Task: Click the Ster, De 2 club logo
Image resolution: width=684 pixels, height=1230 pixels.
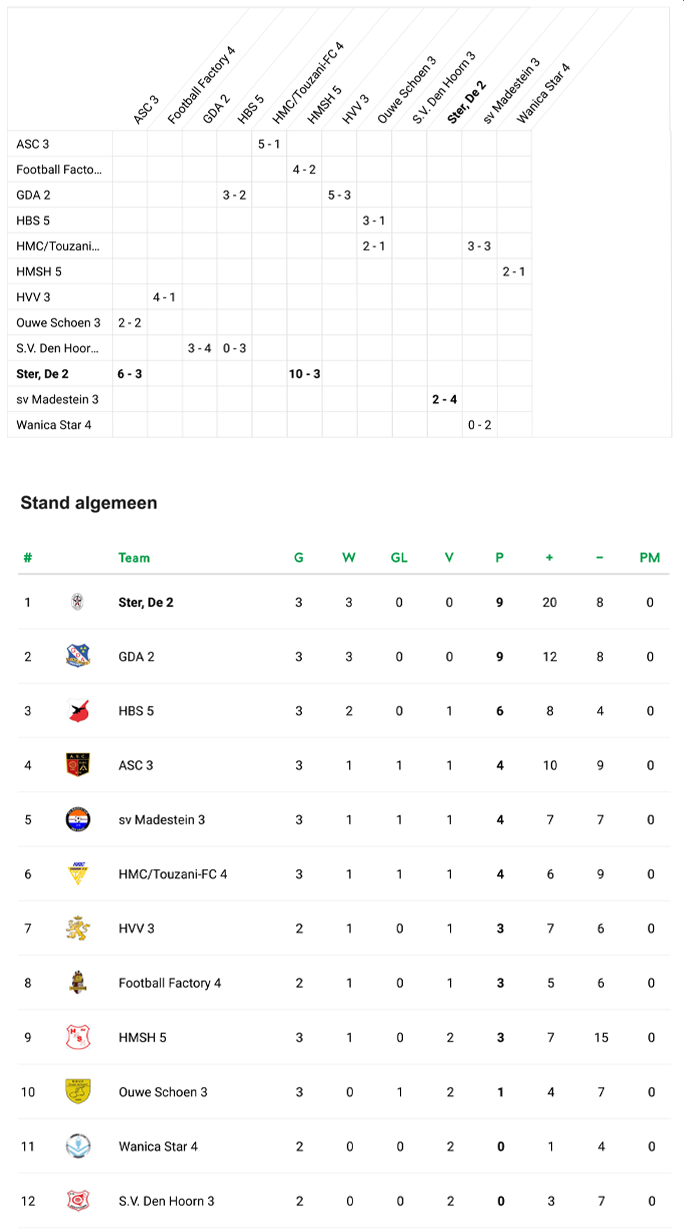Action: pos(78,602)
